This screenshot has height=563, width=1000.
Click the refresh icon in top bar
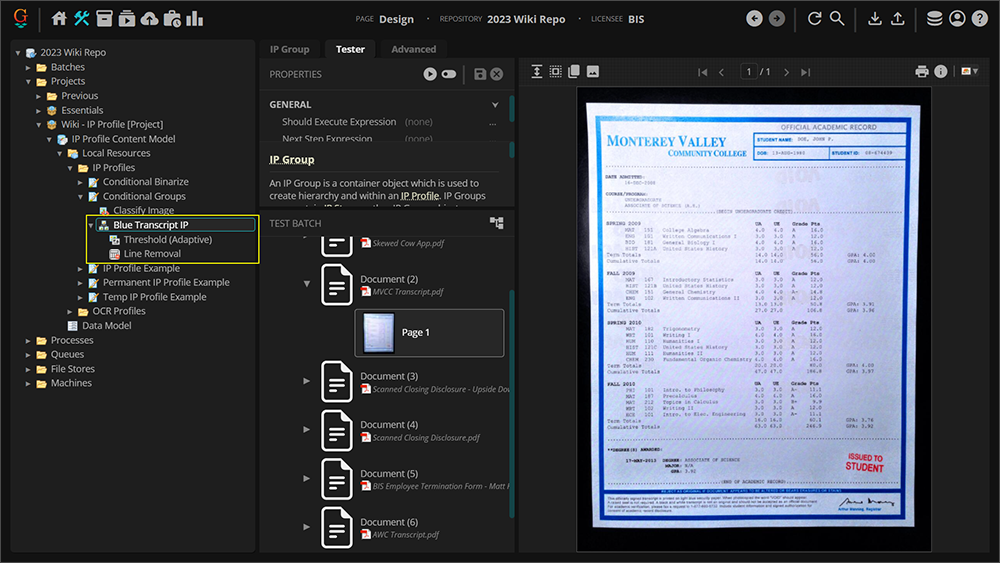coord(814,18)
